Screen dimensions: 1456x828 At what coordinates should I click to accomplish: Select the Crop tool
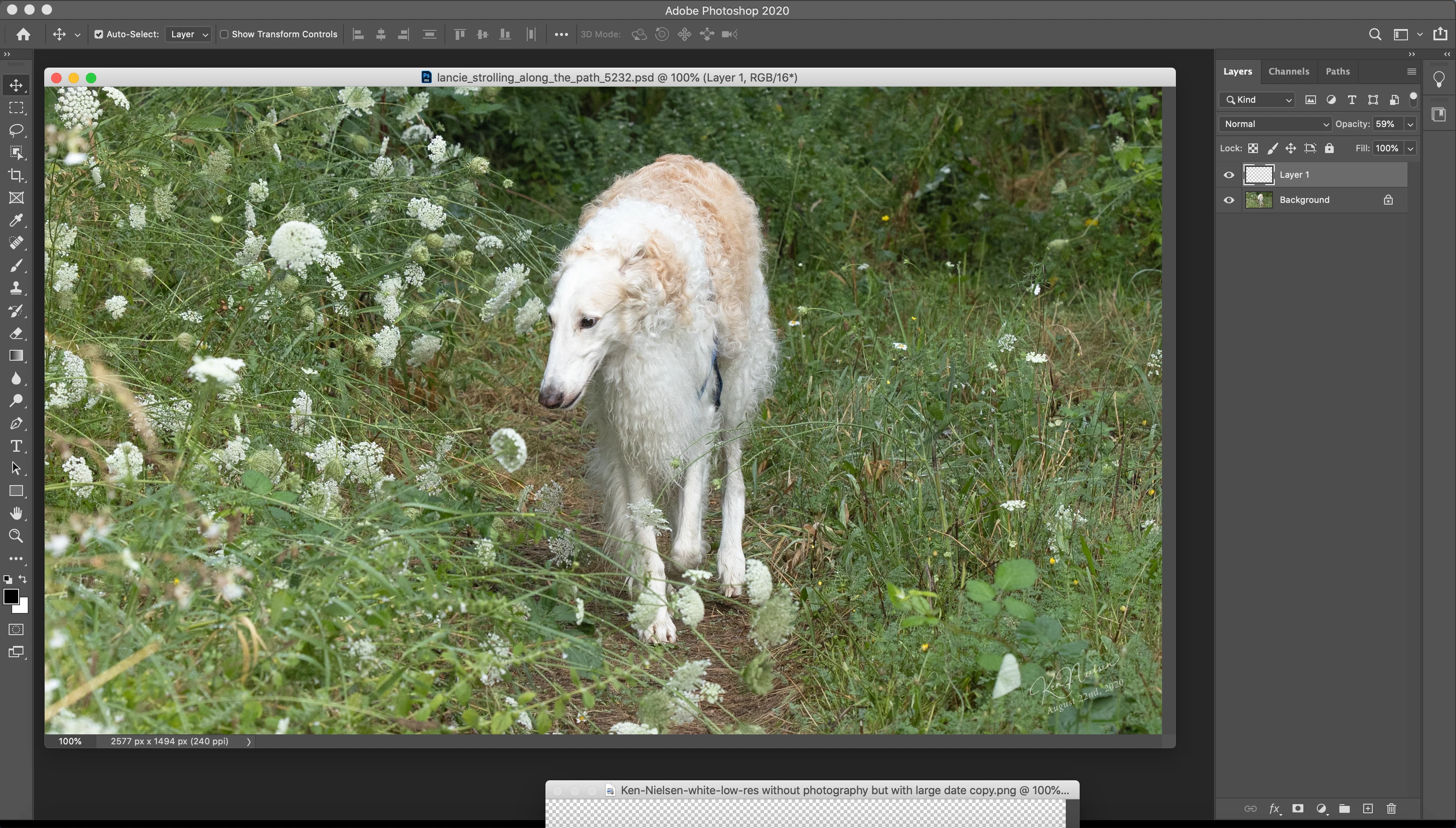tap(16, 176)
